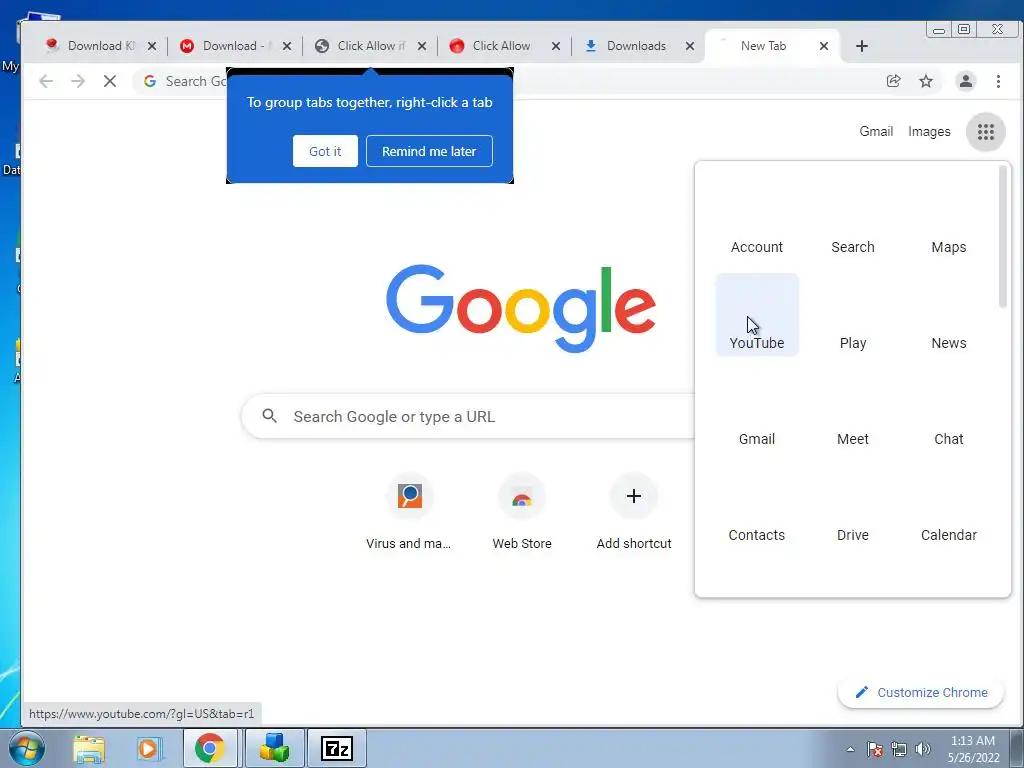Switch to the Click Allow tab with red icon

[502, 46]
